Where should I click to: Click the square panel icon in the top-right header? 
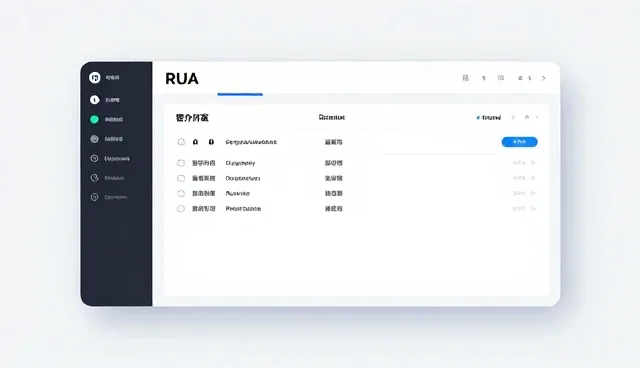point(501,78)
